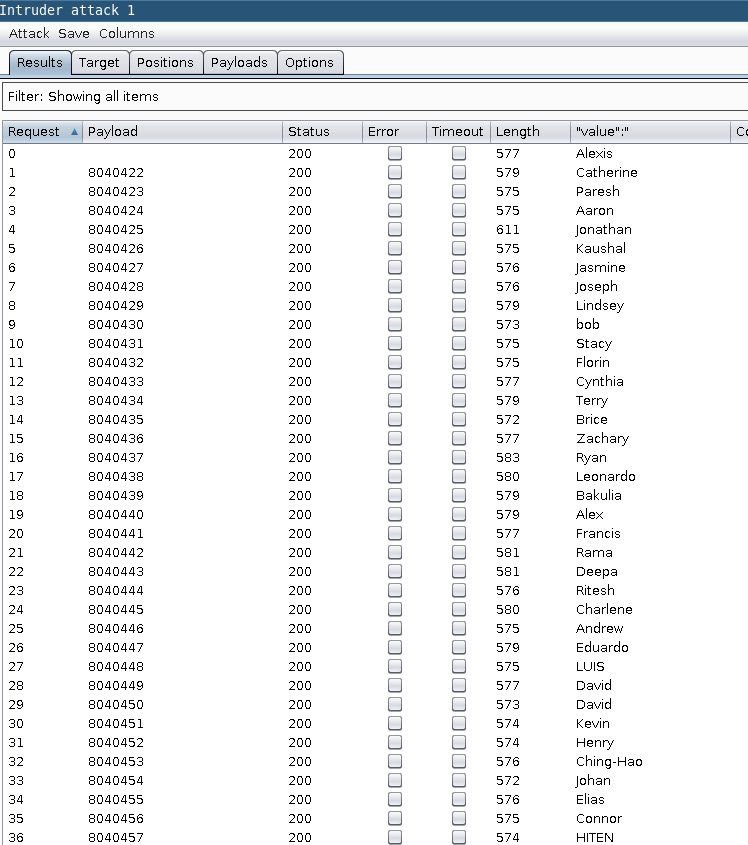This screenshot has height=845, width=748.
Task: Click the sort arrow in Request column header
Action: [74, 131]
